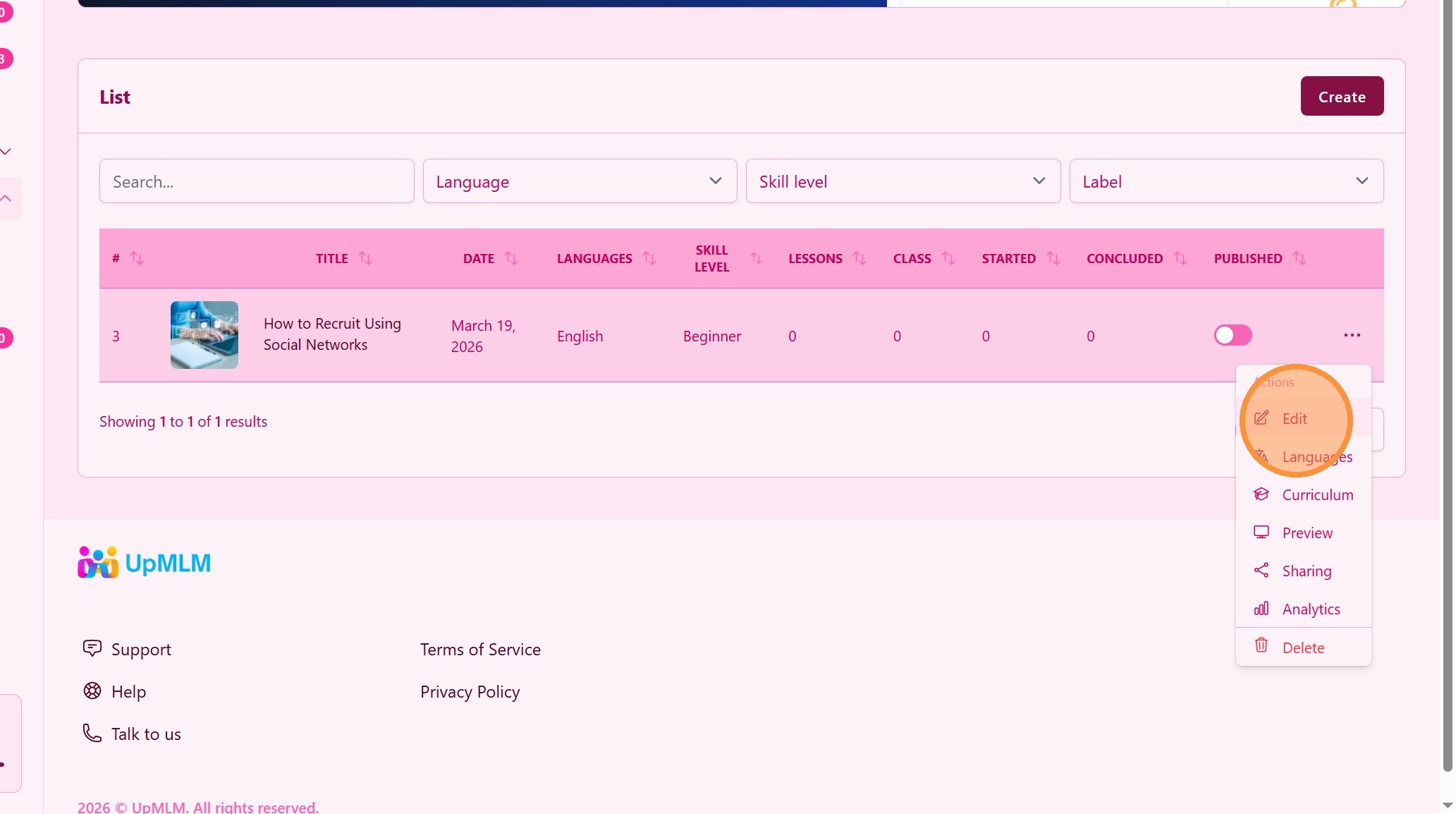Click the Edit pencil icon

(x=1261, y=418)
